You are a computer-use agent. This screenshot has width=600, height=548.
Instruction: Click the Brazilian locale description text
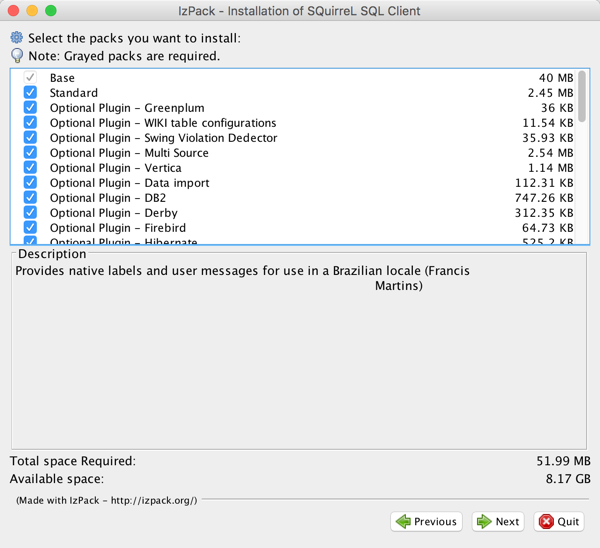point(242,278)
